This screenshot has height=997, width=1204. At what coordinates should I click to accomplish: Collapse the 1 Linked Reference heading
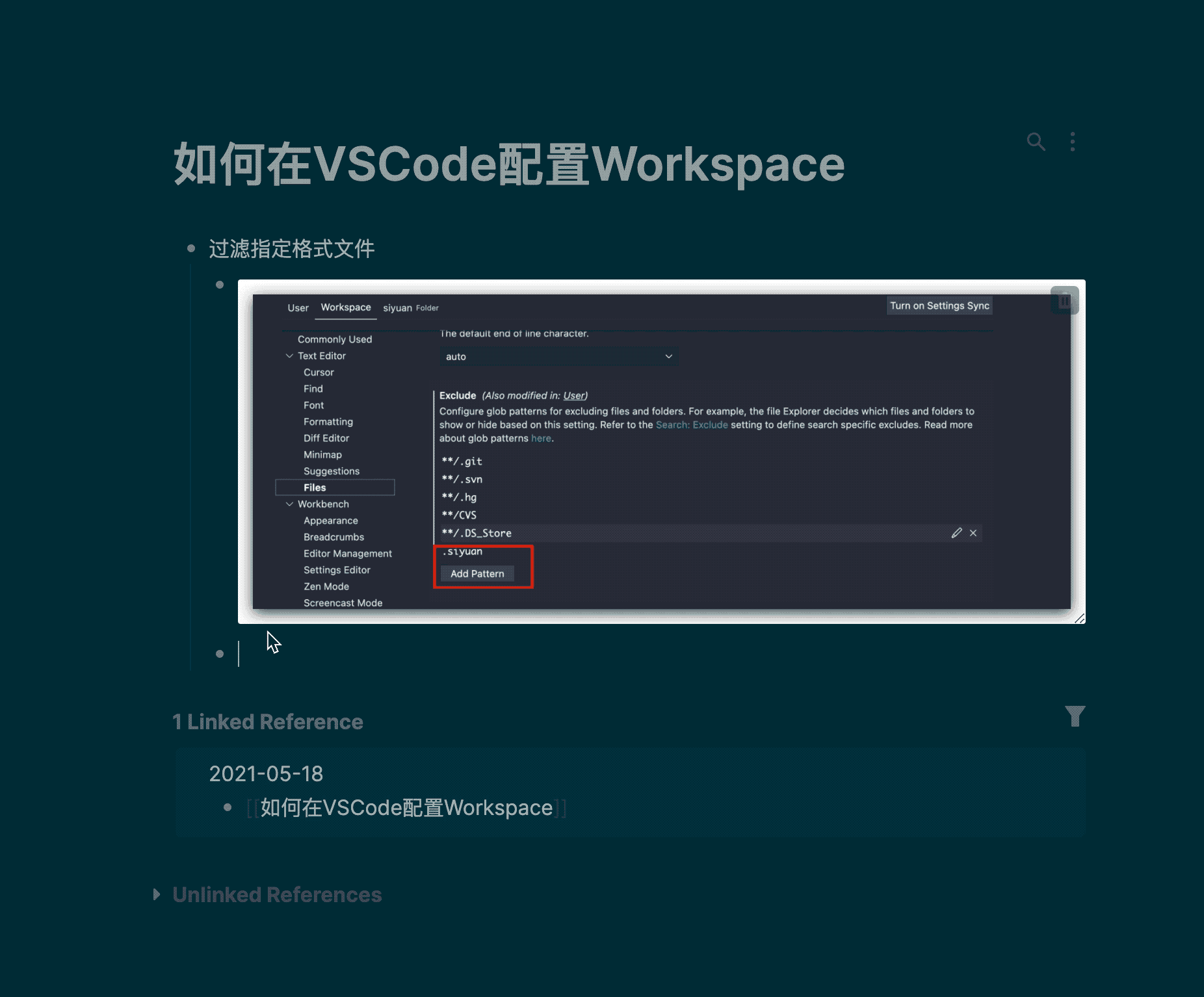pyautogui.click(x=268, y=722)
